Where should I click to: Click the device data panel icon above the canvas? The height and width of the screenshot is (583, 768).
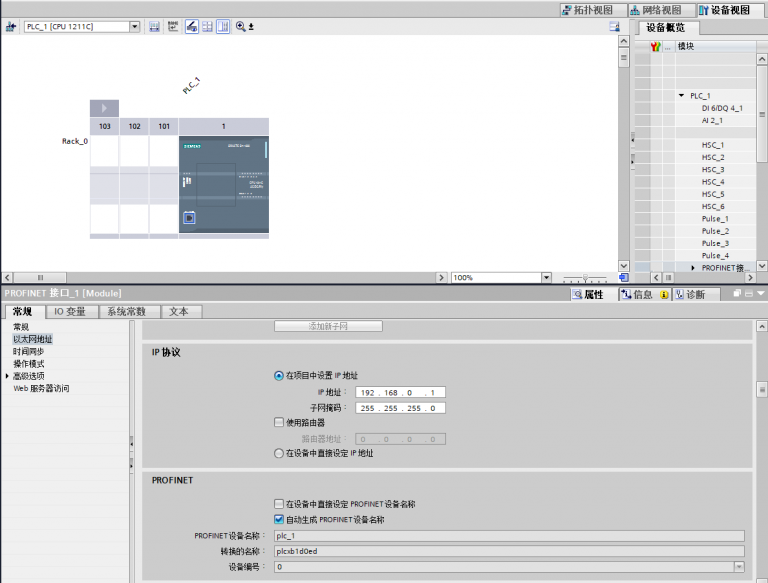click(x=615, y=26)
